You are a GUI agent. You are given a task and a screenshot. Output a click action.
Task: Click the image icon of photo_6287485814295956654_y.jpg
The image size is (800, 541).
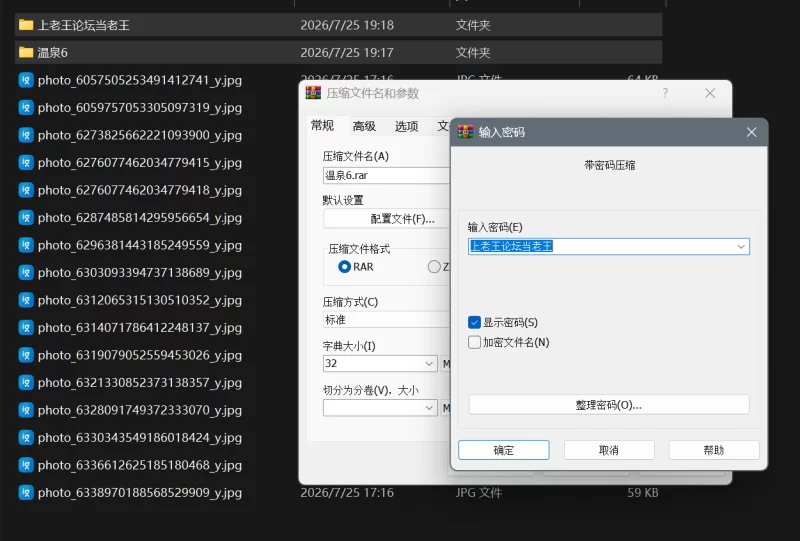[x=26, y=218]
